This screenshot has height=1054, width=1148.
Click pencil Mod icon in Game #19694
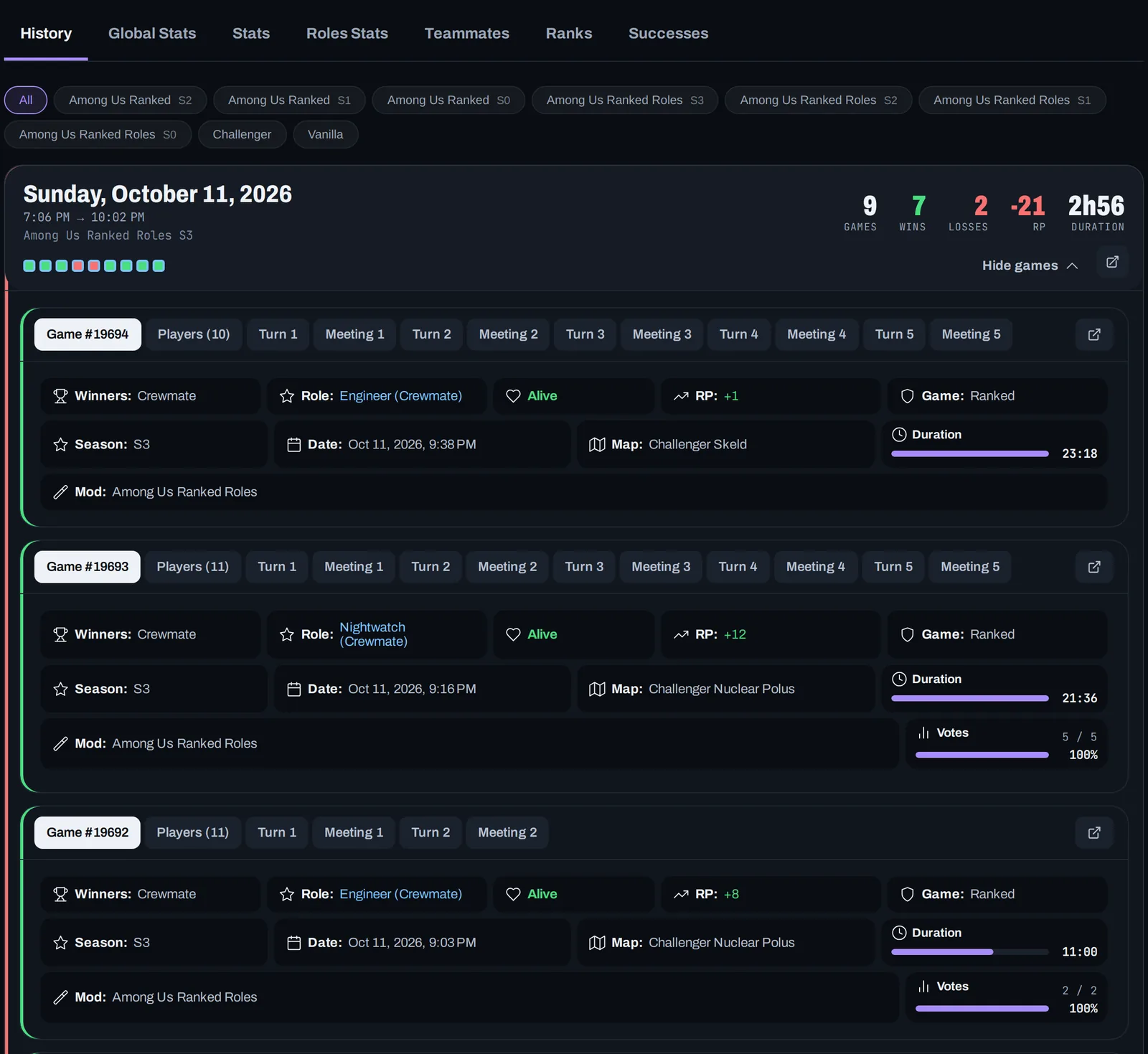(x=60, y=492)
